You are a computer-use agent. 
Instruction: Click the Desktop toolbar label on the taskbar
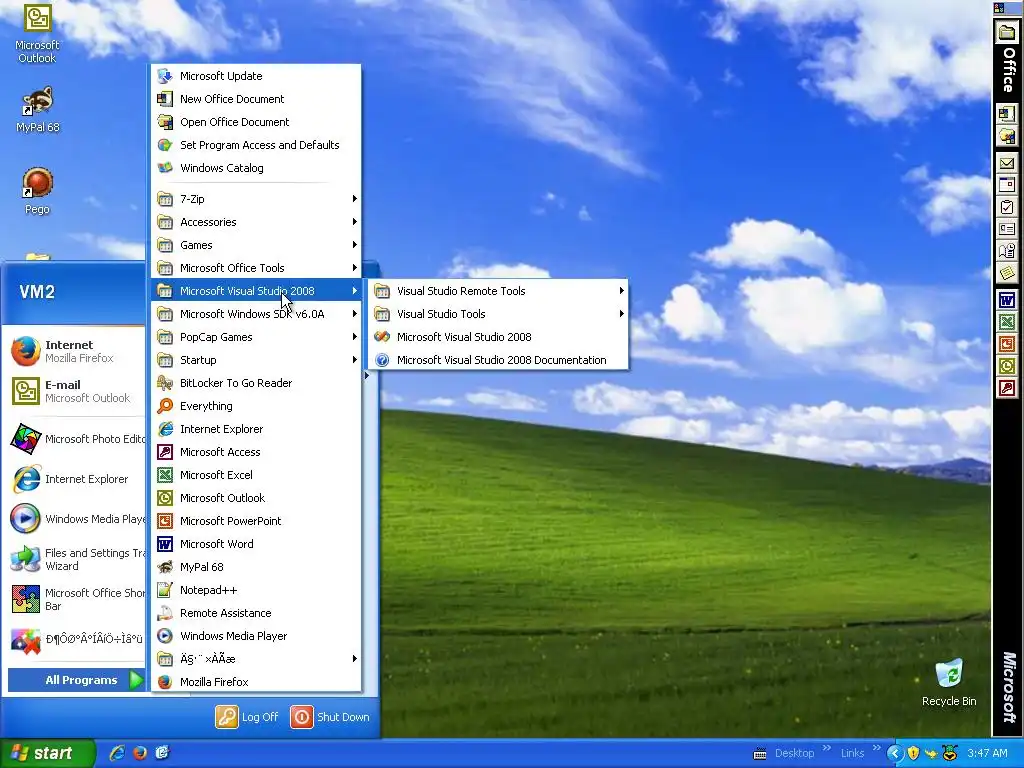coord(794,753)
